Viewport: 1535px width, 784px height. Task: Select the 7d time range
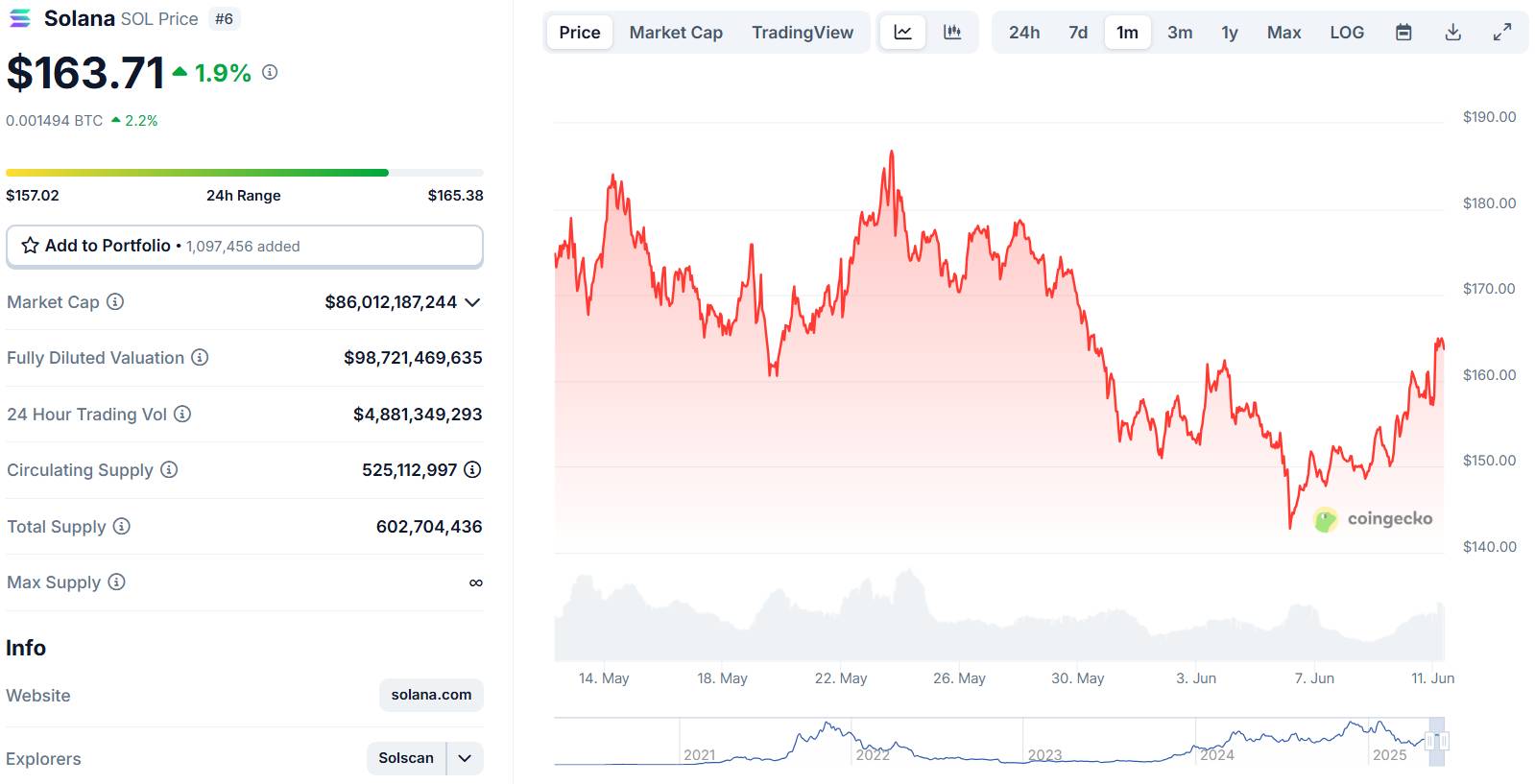(x=1078, y=33)
